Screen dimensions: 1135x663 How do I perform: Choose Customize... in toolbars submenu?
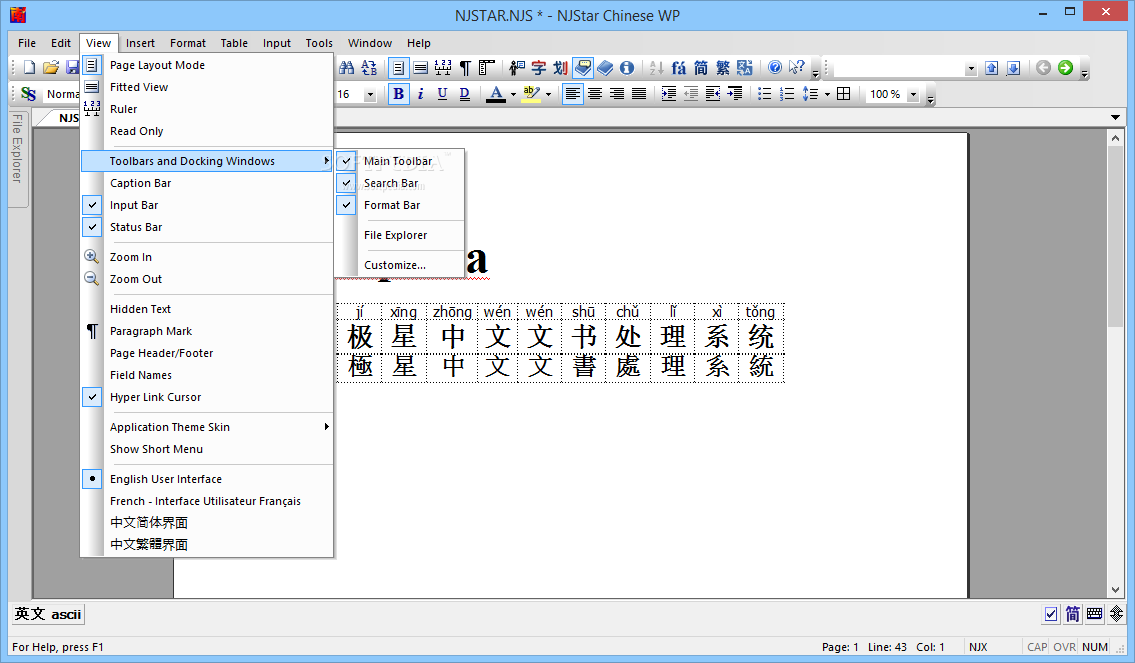tap(400, 265)
